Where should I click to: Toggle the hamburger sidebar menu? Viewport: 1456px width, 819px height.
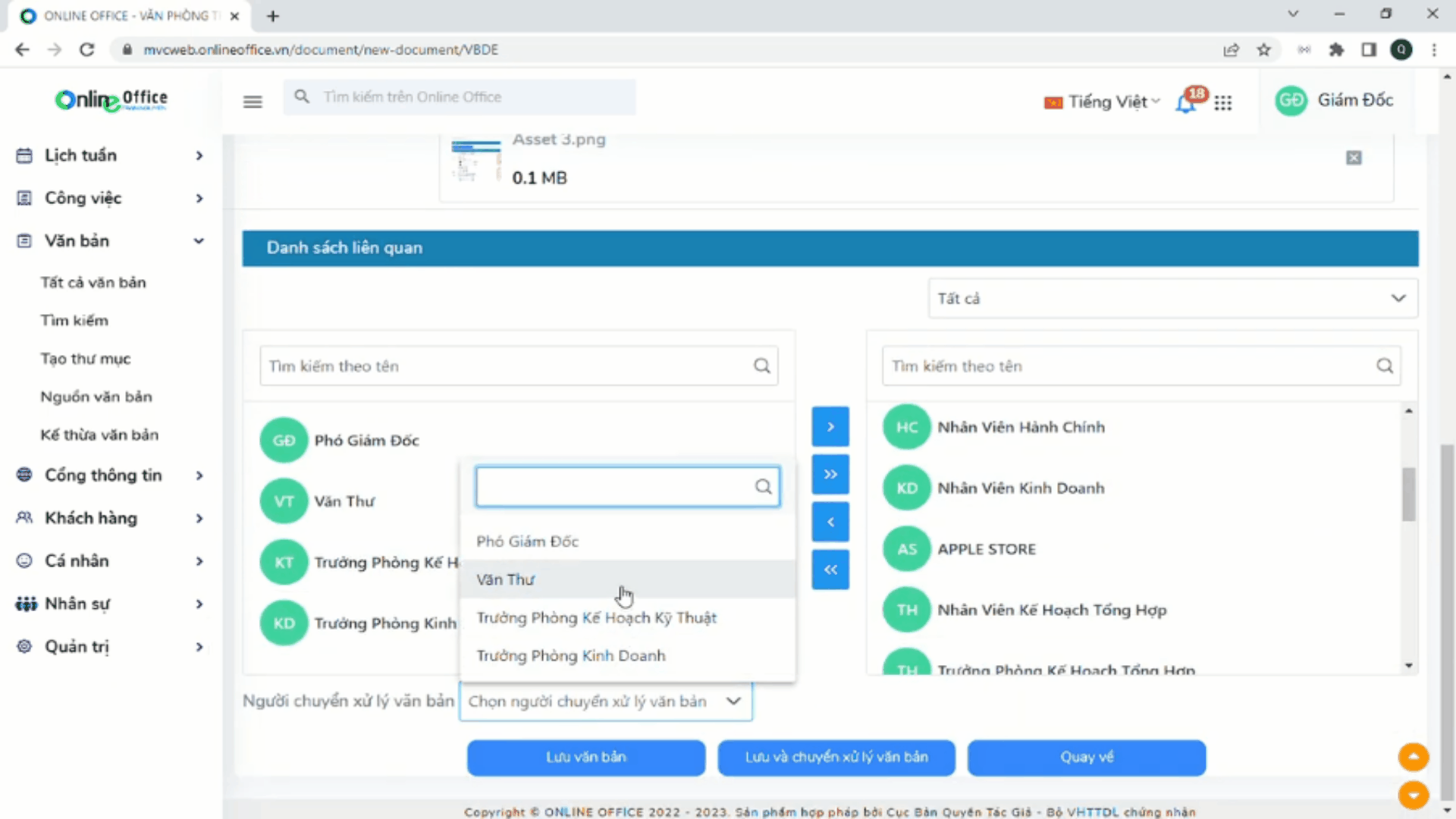click(253, 102)
